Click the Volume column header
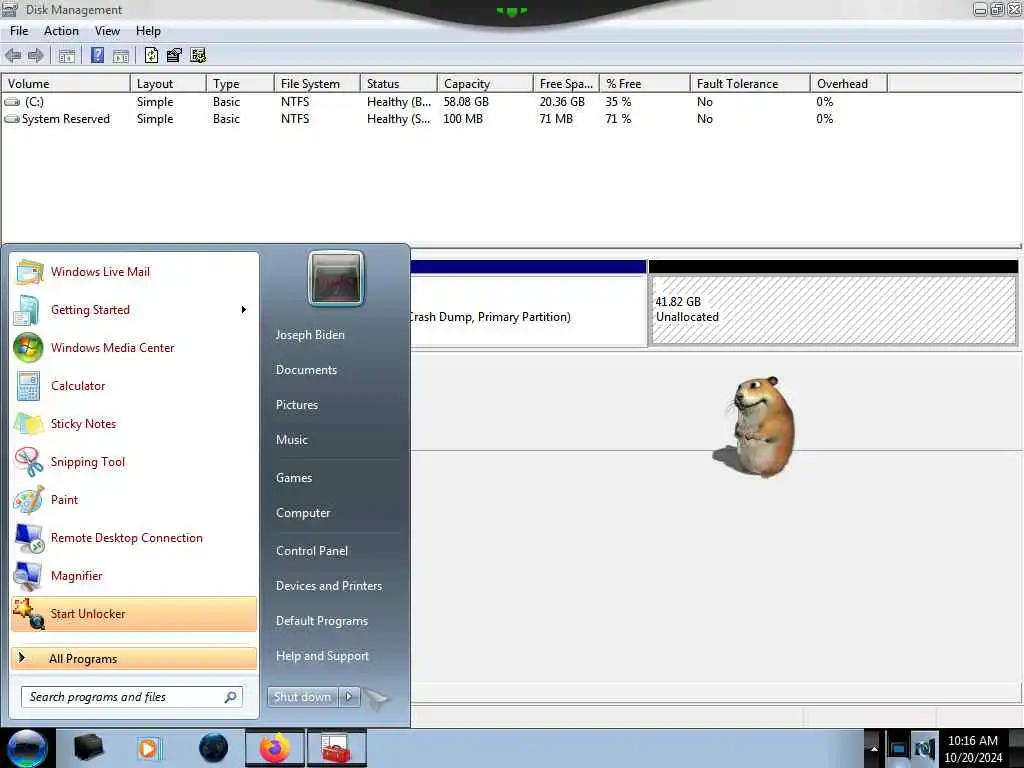This screenshot has width=1024, height=768. (x=66, y=84)
